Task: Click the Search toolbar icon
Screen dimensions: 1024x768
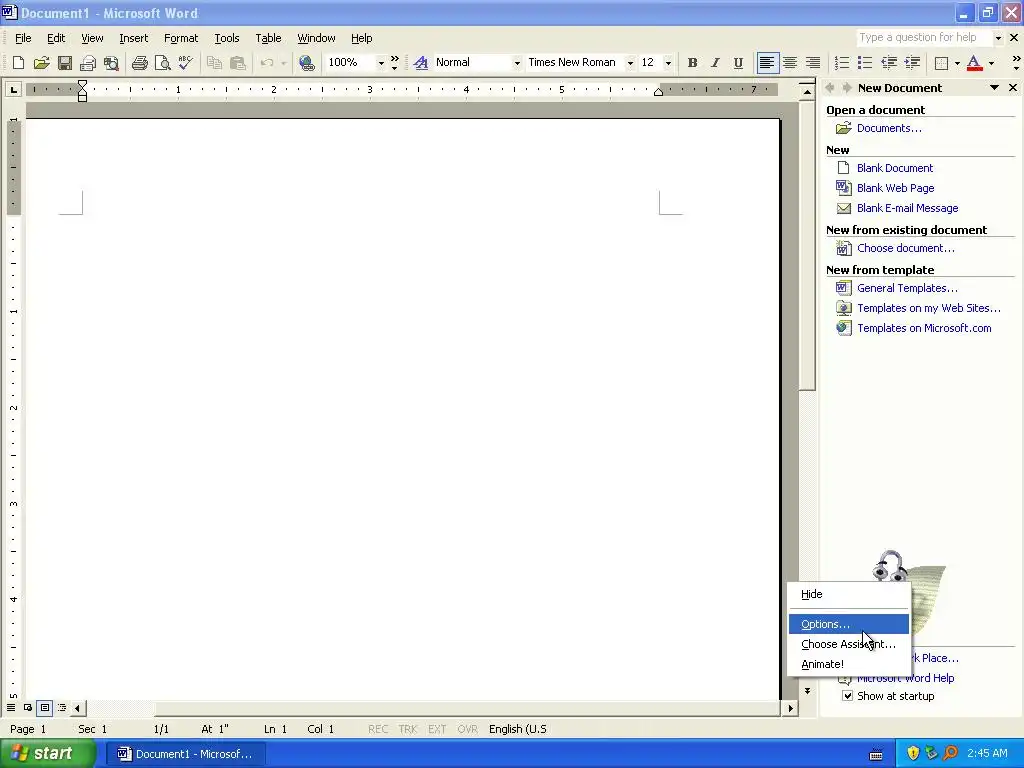Action: 112,63
